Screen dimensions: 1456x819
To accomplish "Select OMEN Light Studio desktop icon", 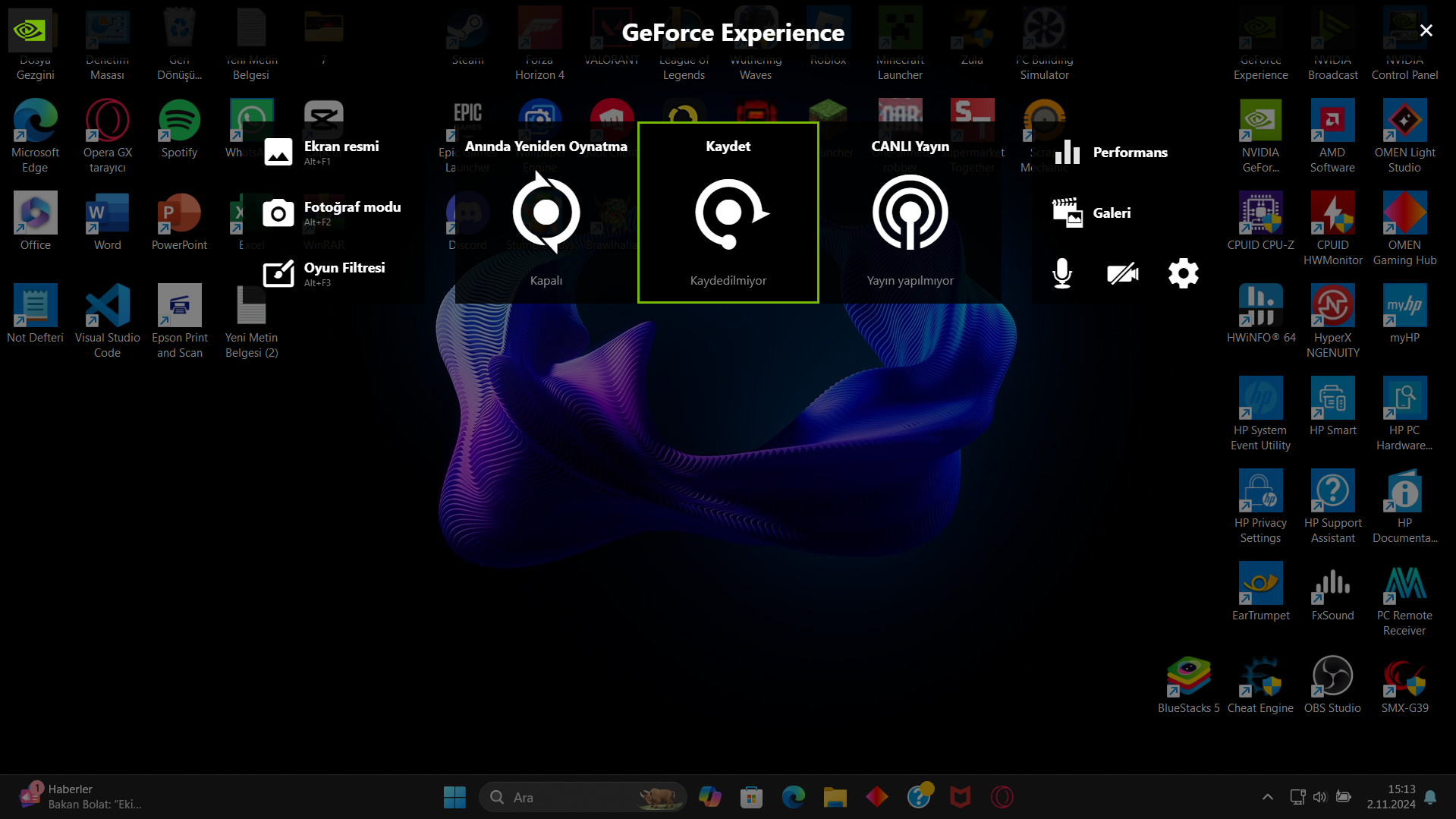I will pyautogui.click(x=1405, y=136).
